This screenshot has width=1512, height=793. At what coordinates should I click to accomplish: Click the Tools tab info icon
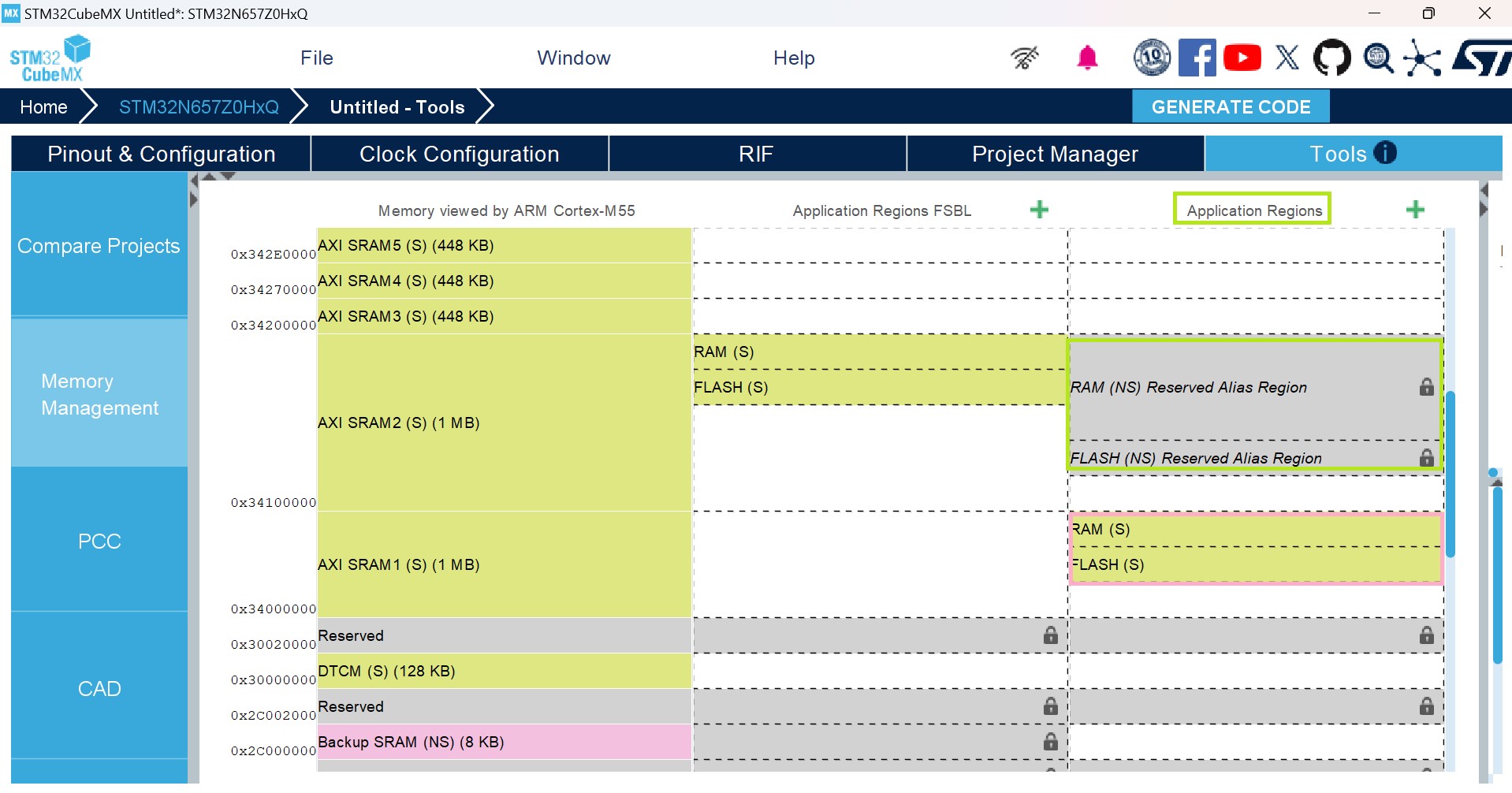click(1384, 153)
